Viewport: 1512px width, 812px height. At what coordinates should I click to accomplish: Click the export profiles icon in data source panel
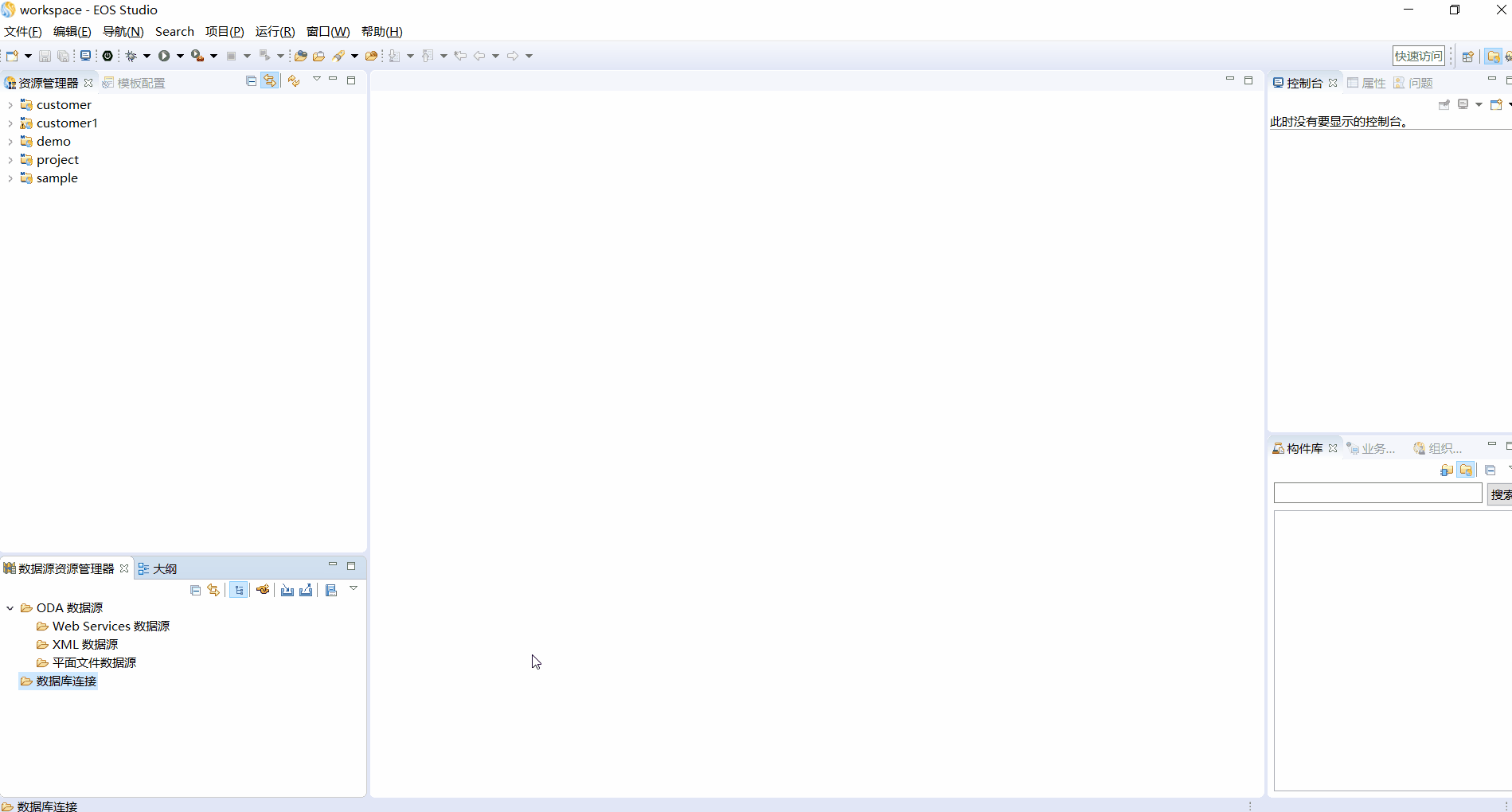(306, 590)
